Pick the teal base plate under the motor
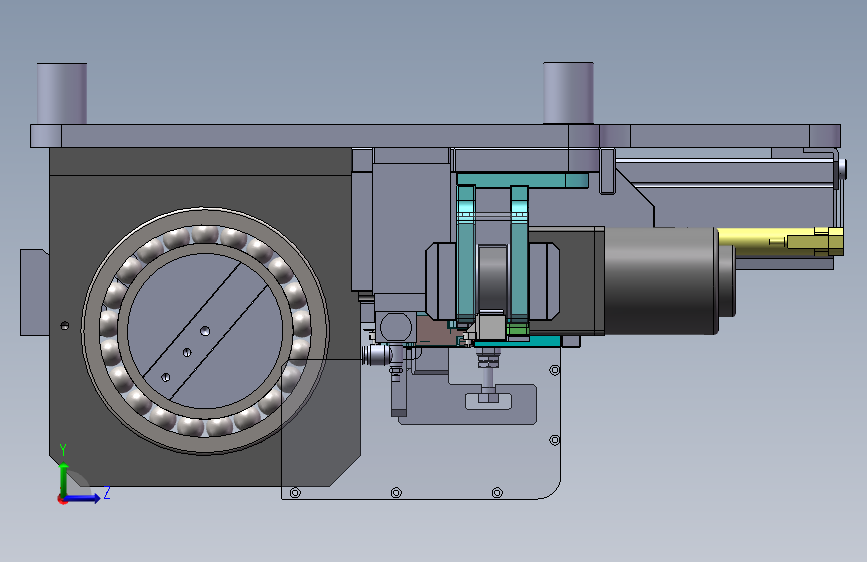 (517, 341)
